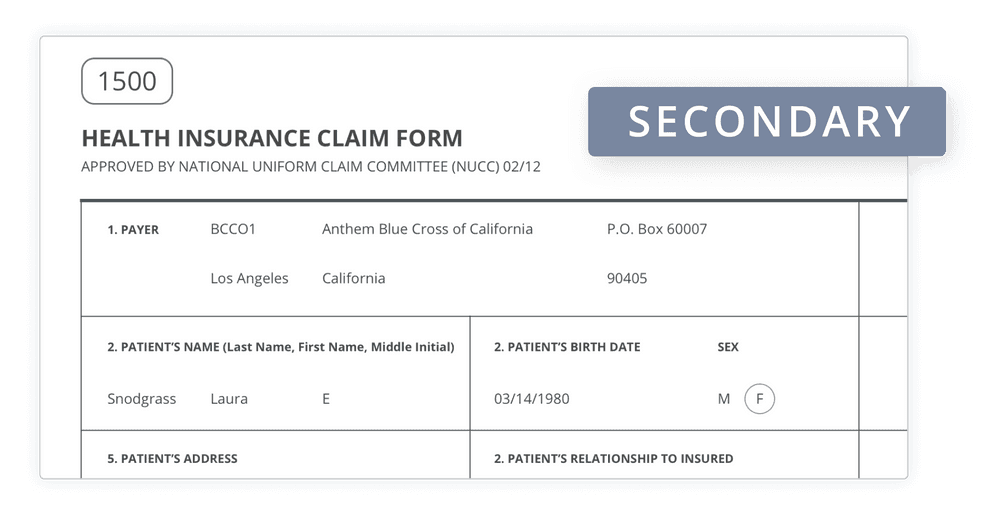The image size is (985, 527).
Task: Click the California state field
Action: [354, 278]
